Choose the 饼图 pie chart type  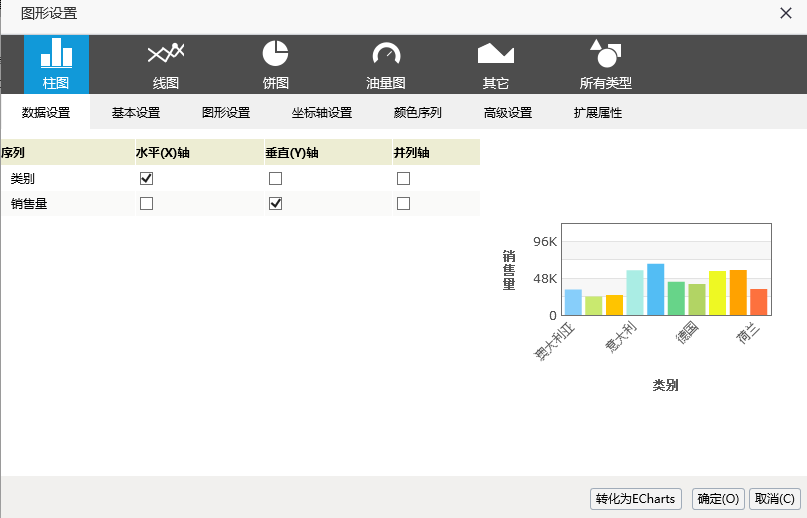click(275, 64)
